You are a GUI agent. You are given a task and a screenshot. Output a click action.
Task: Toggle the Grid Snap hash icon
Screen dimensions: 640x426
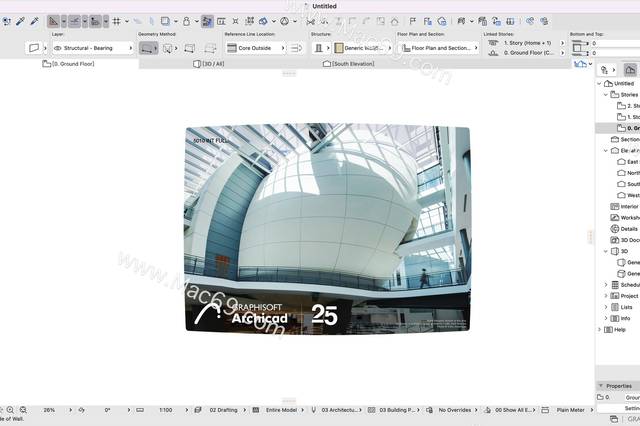click(117, 21)
